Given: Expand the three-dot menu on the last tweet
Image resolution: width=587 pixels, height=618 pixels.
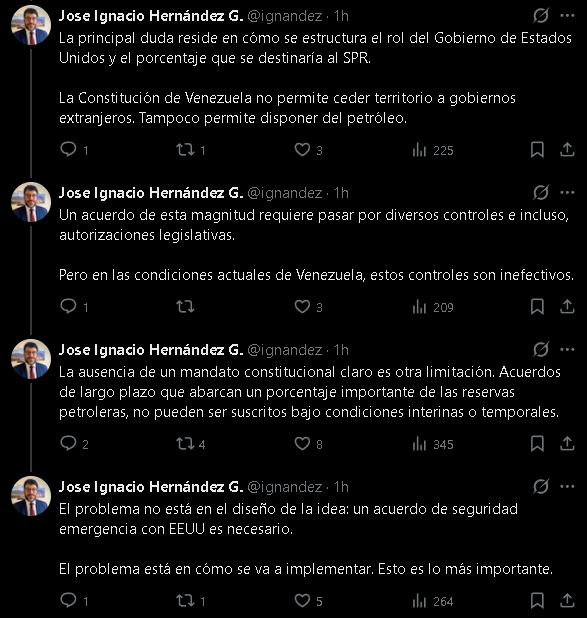Looking at the screenshot, I should (567, 487).
